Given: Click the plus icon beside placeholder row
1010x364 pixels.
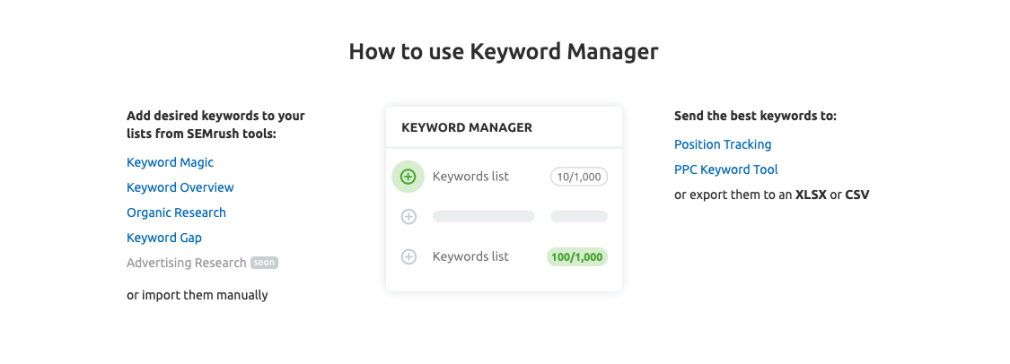Looking at the screenshot, I should [x=408, y=217].
